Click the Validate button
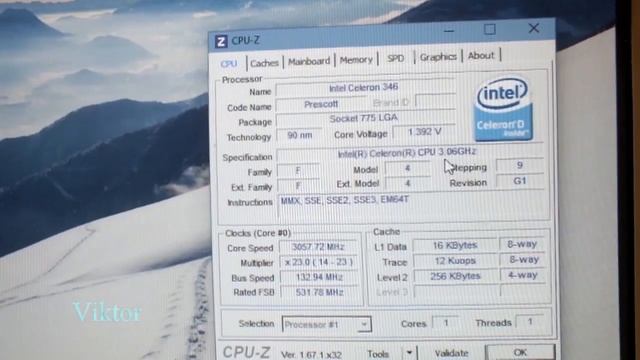 451,353
